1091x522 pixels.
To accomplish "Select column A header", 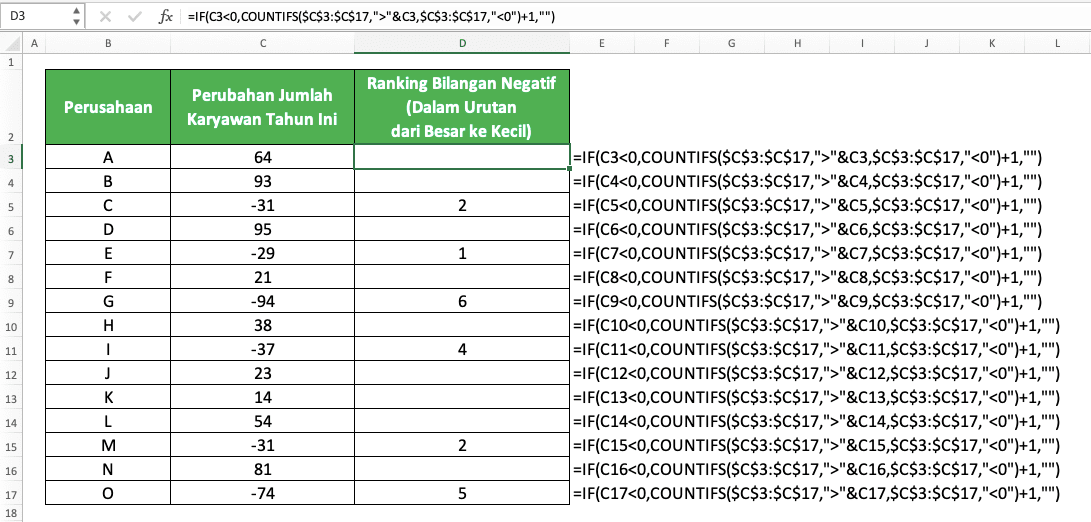I will [x=33, y=44].
